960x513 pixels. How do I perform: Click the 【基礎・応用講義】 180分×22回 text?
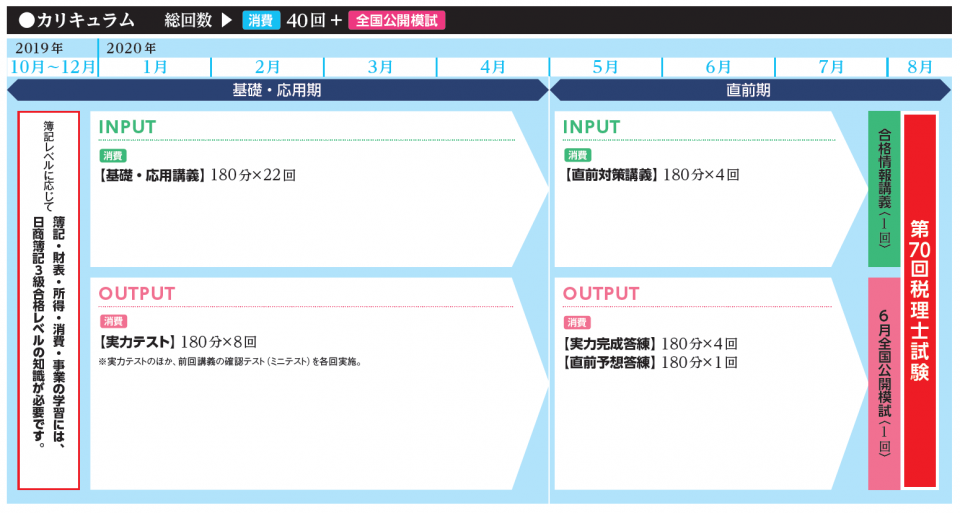click(197, 175)
